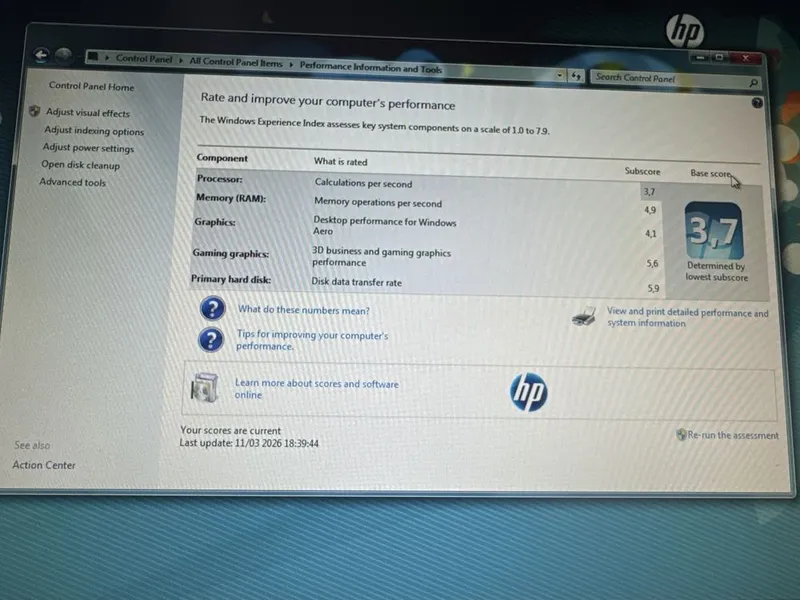Select the Graphics row label
This screenshot has height=600, width=800.
[215, 222]
